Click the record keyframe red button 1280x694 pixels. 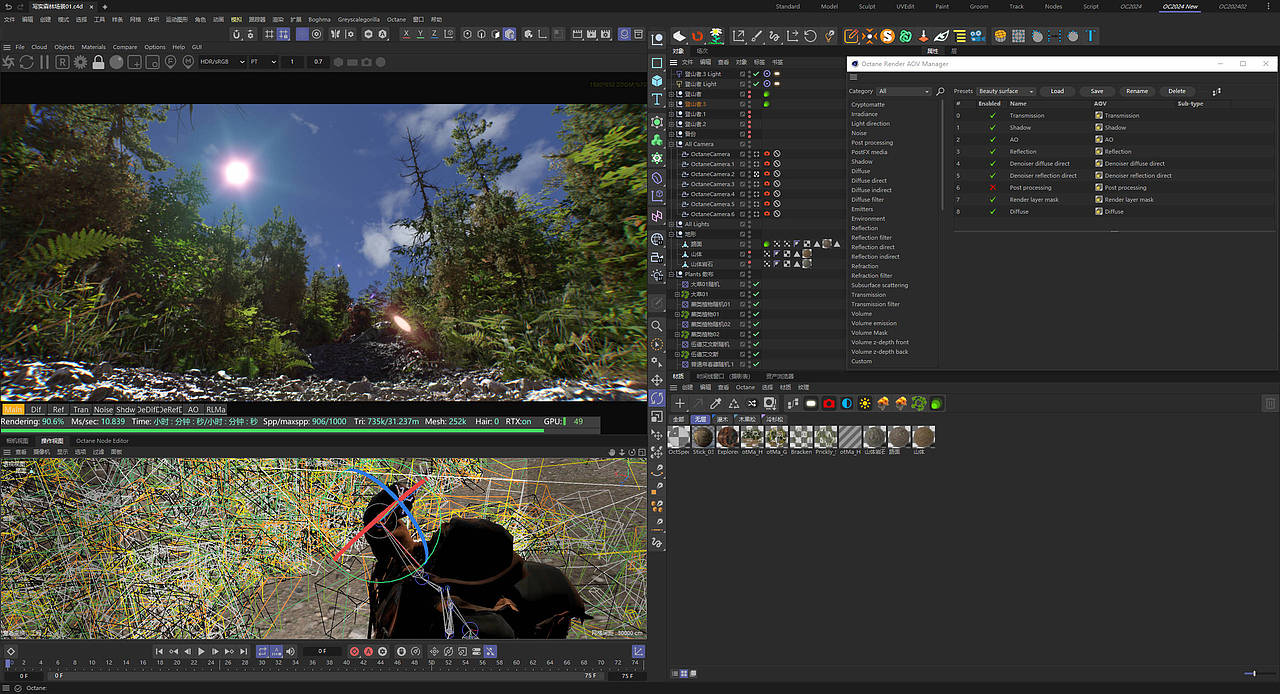pos(354,651)
